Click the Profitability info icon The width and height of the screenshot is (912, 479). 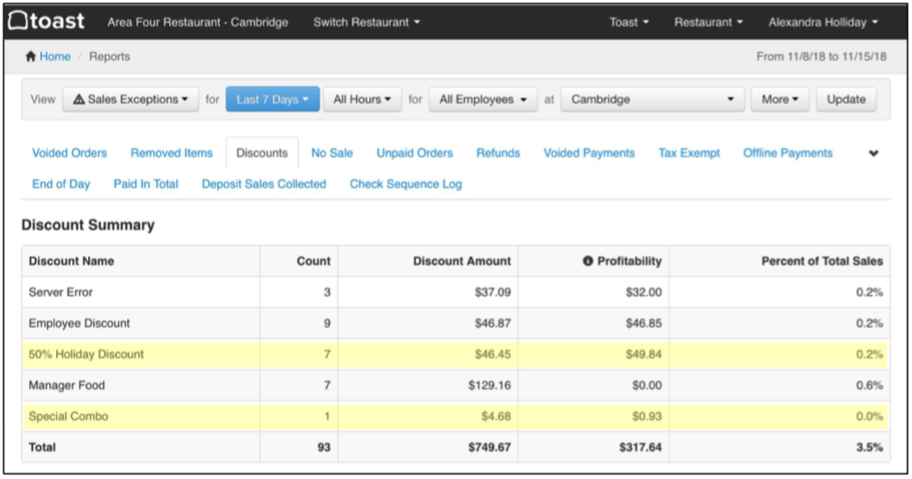coord(588,261)
